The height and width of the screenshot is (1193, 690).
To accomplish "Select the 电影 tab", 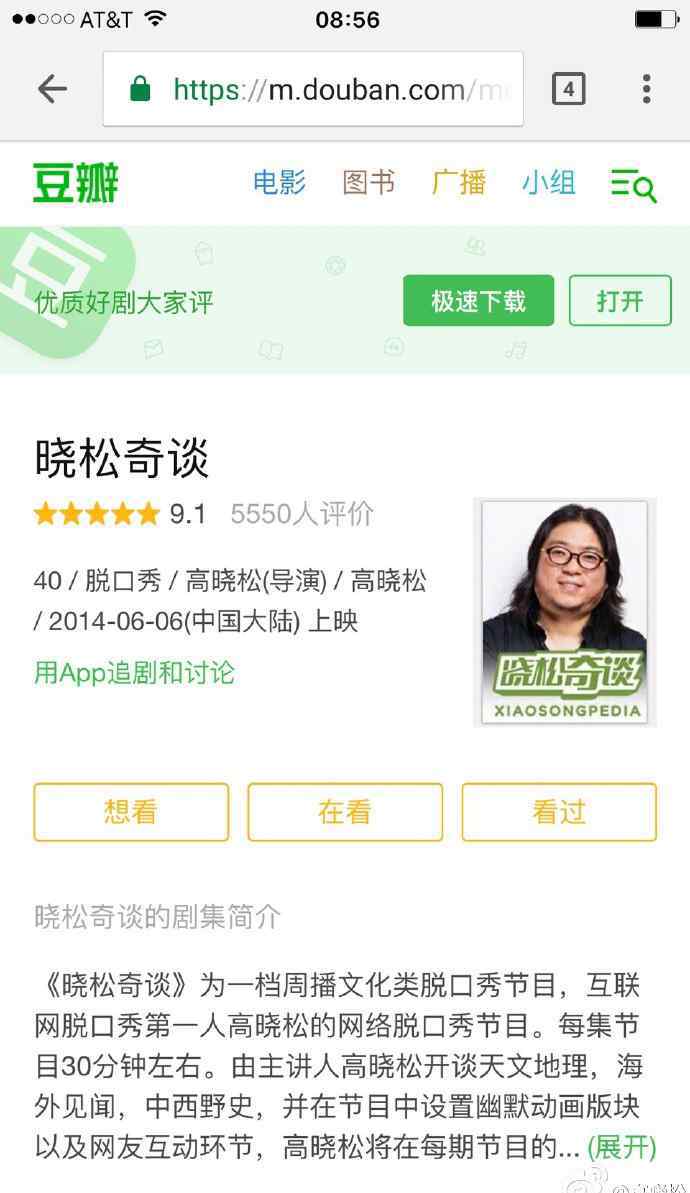I will tap(279, 183).
